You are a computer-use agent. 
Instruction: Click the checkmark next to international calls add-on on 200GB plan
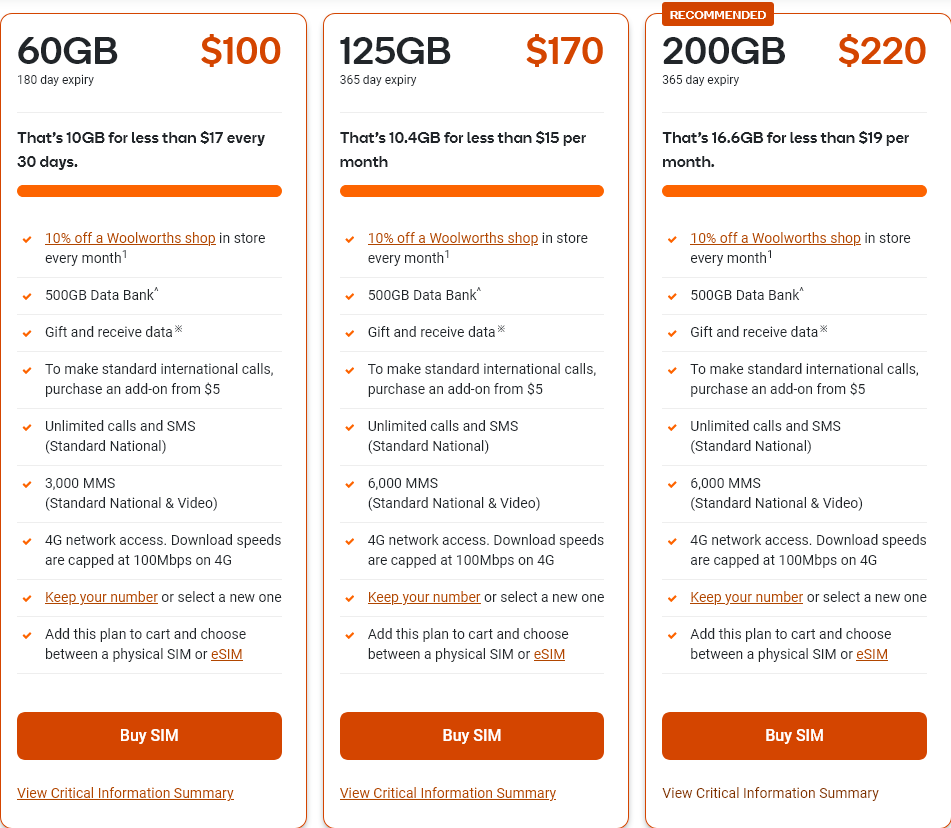672,369
